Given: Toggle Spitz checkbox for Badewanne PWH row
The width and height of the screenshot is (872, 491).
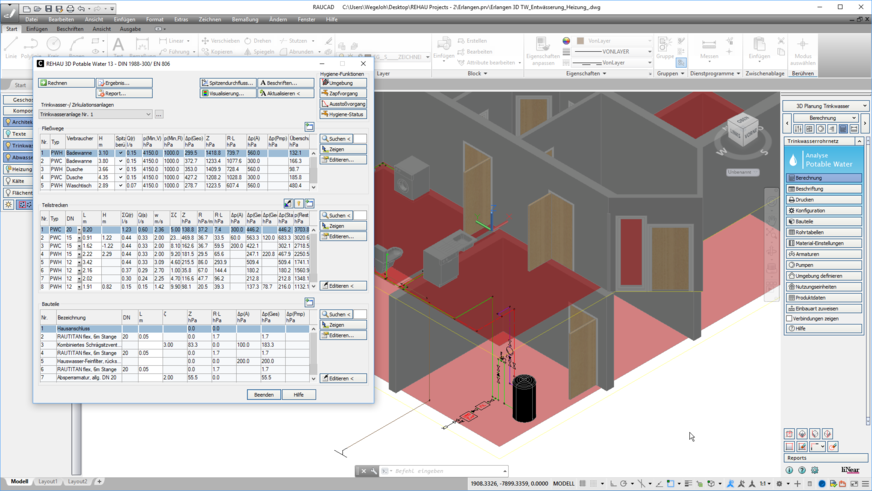Looking at the screenshot, I should pyautogui.click(x=121, y=153).
